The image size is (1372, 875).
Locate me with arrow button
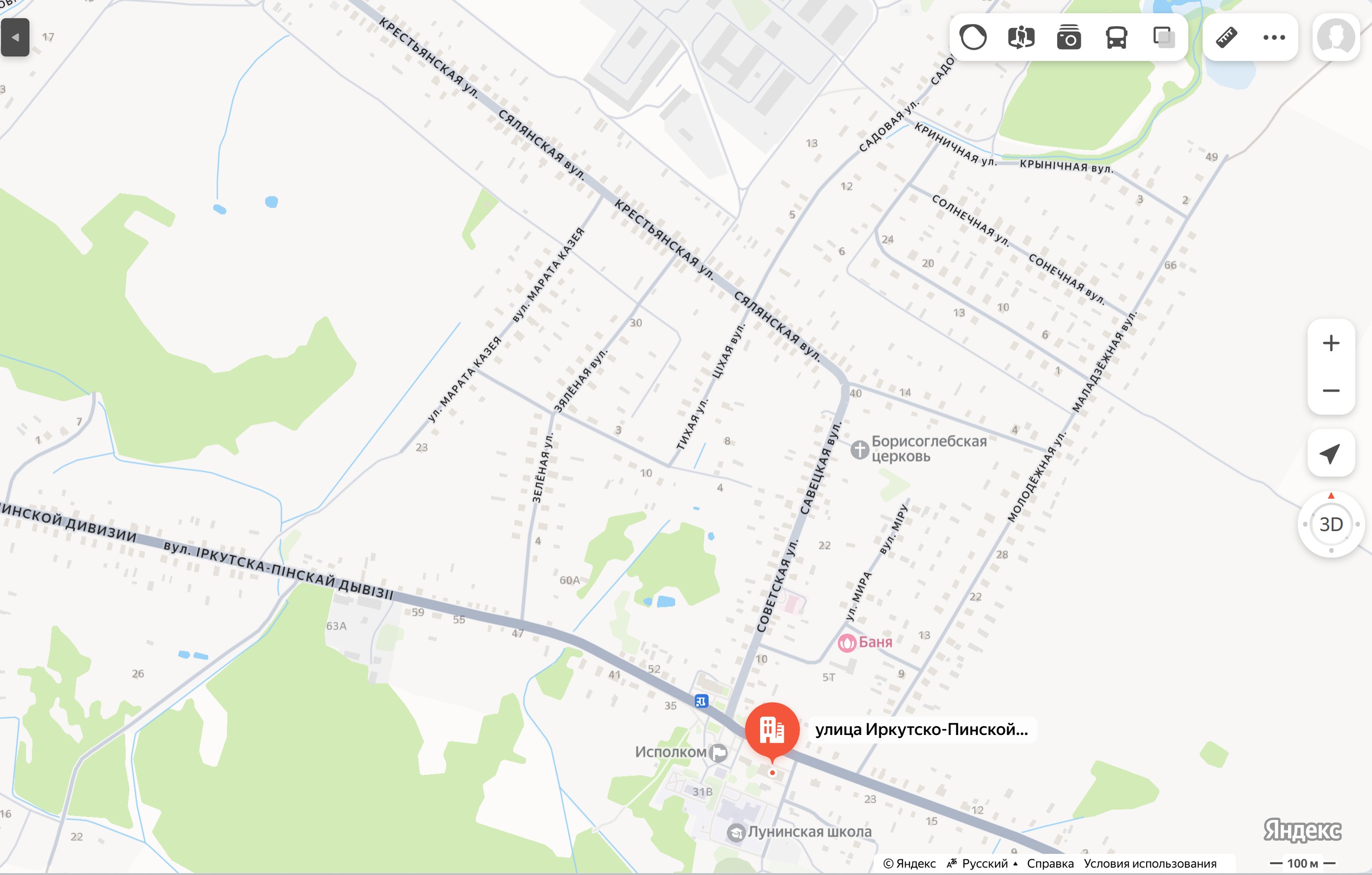[1331, 453]
